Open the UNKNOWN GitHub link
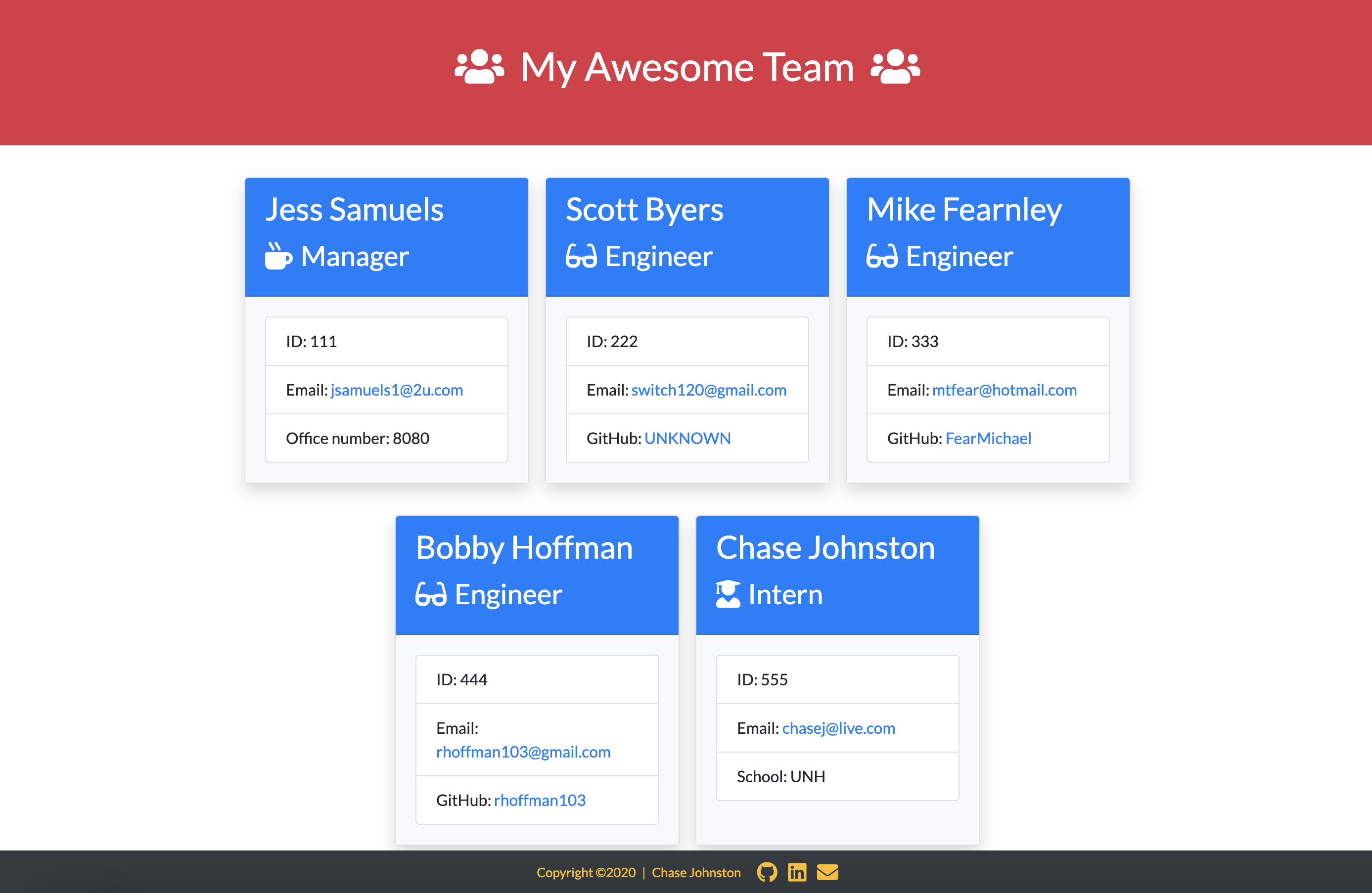The image size is (1372, 893). tap(687, 438)
